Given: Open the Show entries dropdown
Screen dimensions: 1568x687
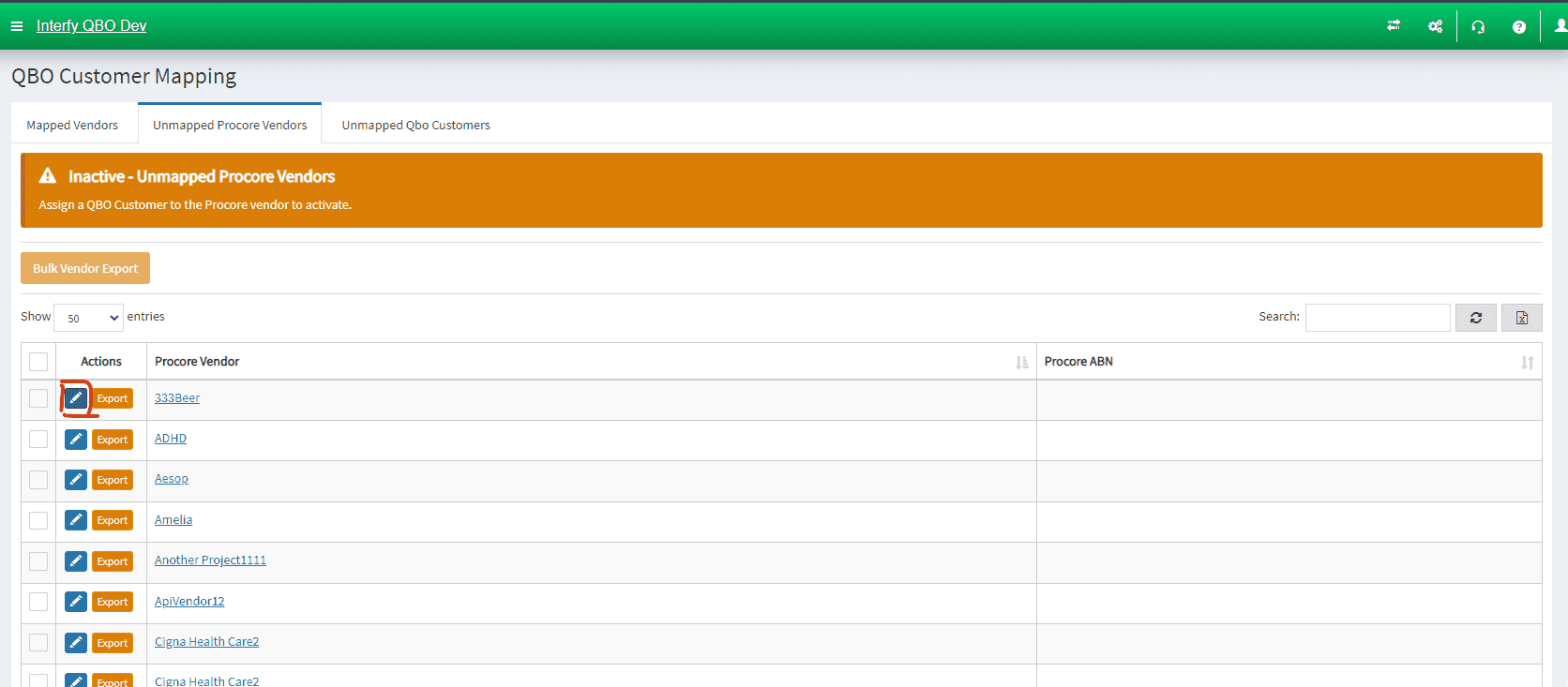Looking at the screenshot, I should point(89,318).
